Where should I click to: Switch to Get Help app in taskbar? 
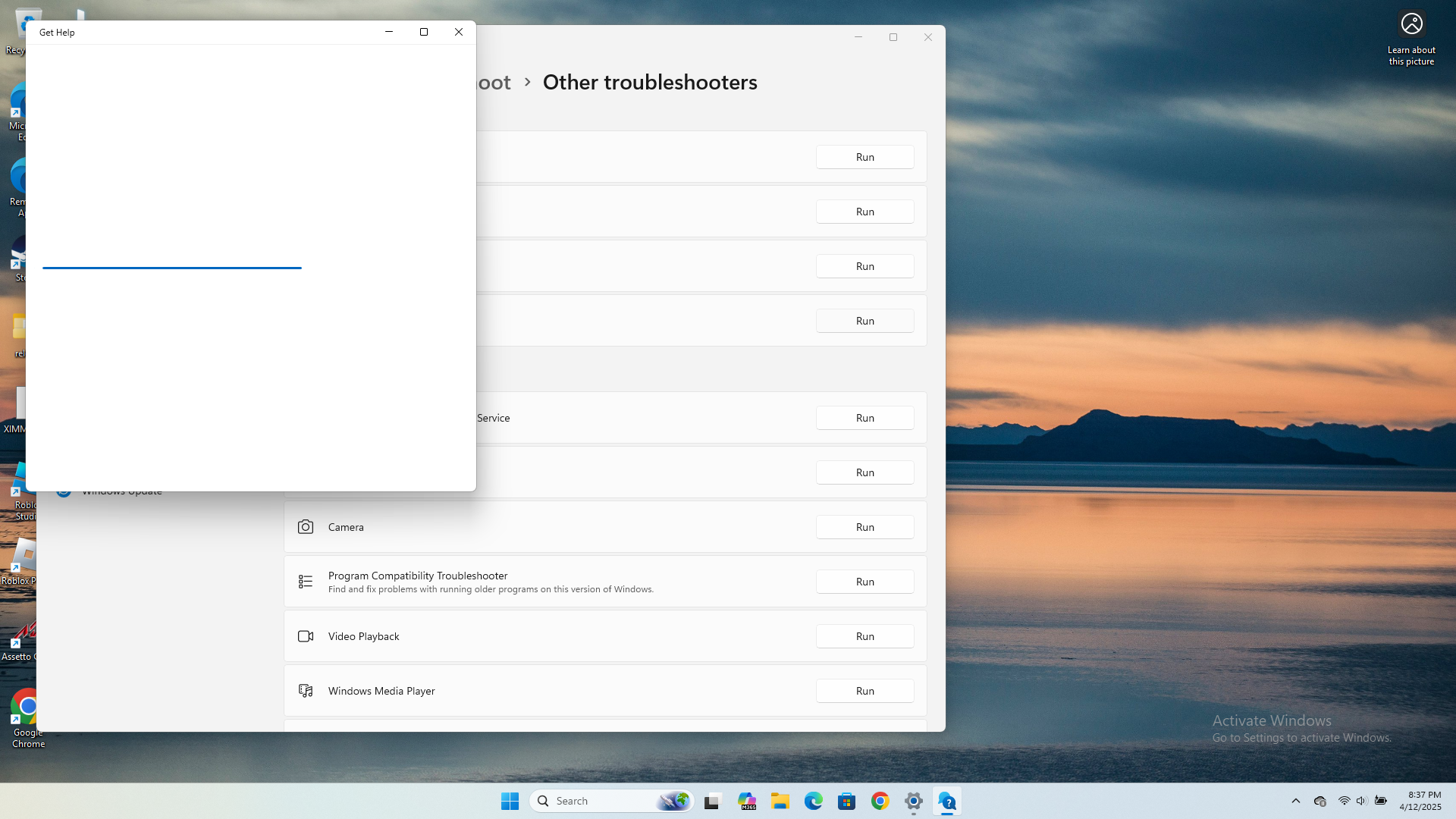(x=947, y=801)
